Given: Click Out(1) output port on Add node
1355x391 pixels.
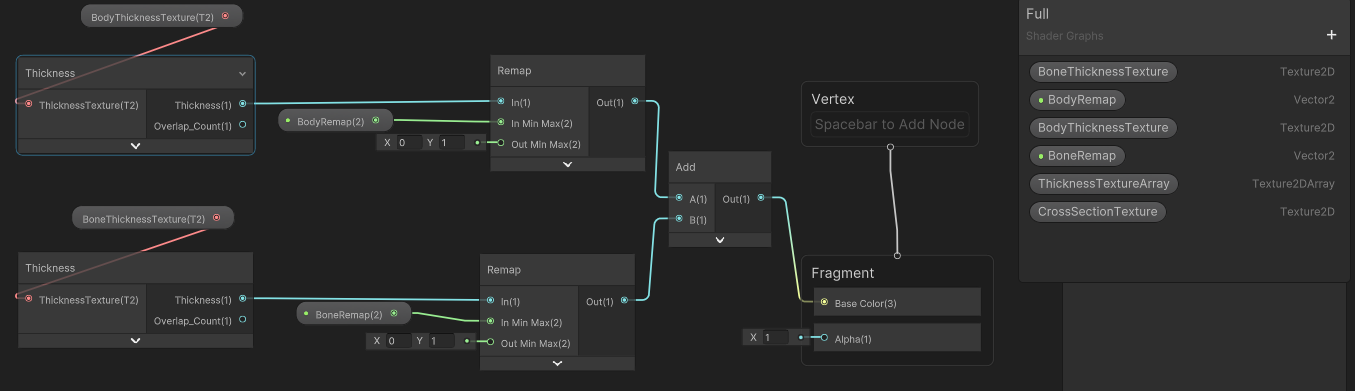Looking at the screenshot, I should (x=761, y=198).
